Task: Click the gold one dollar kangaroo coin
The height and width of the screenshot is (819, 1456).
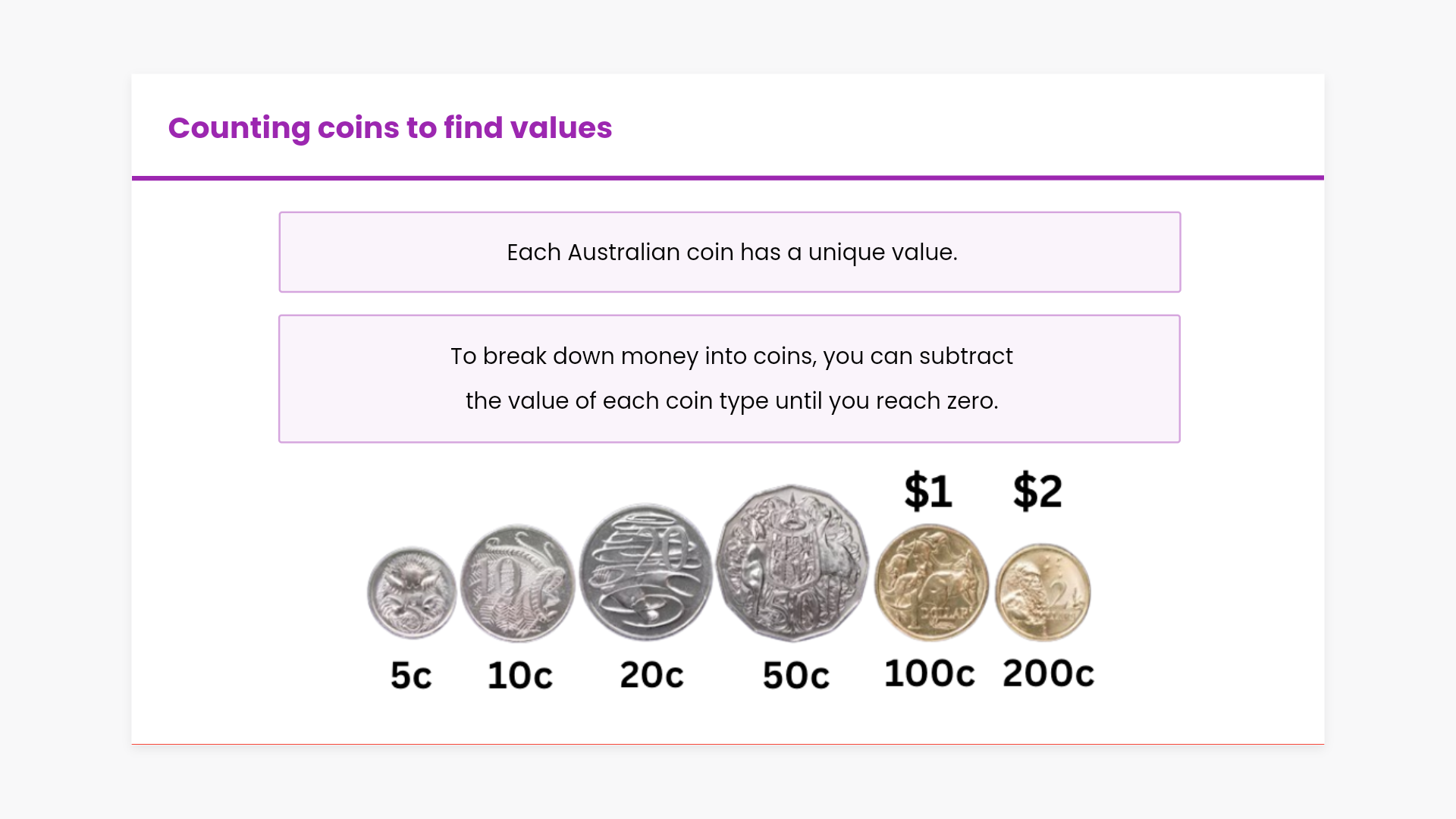Action: (931, 582)
